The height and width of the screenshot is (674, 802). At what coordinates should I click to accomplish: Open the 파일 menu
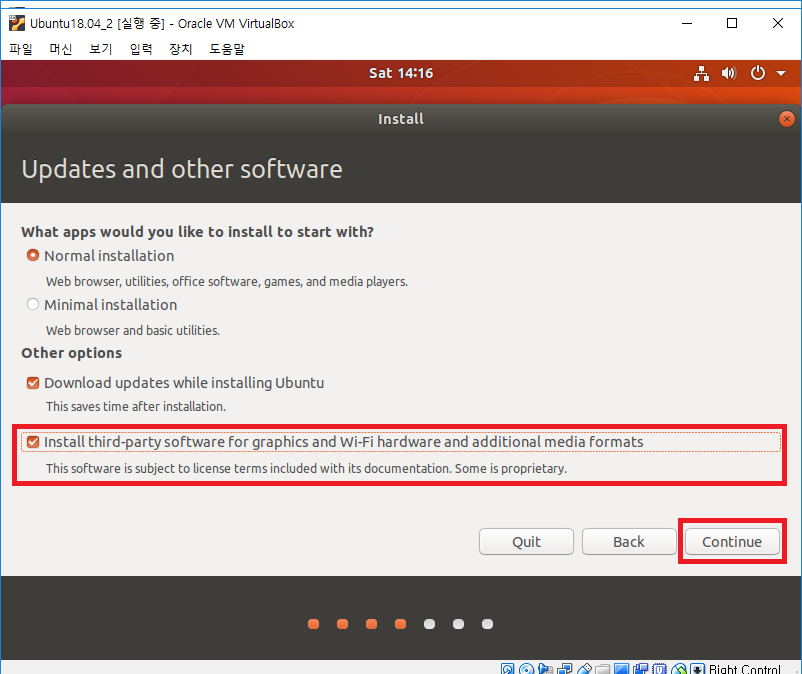tap(21, 49)
